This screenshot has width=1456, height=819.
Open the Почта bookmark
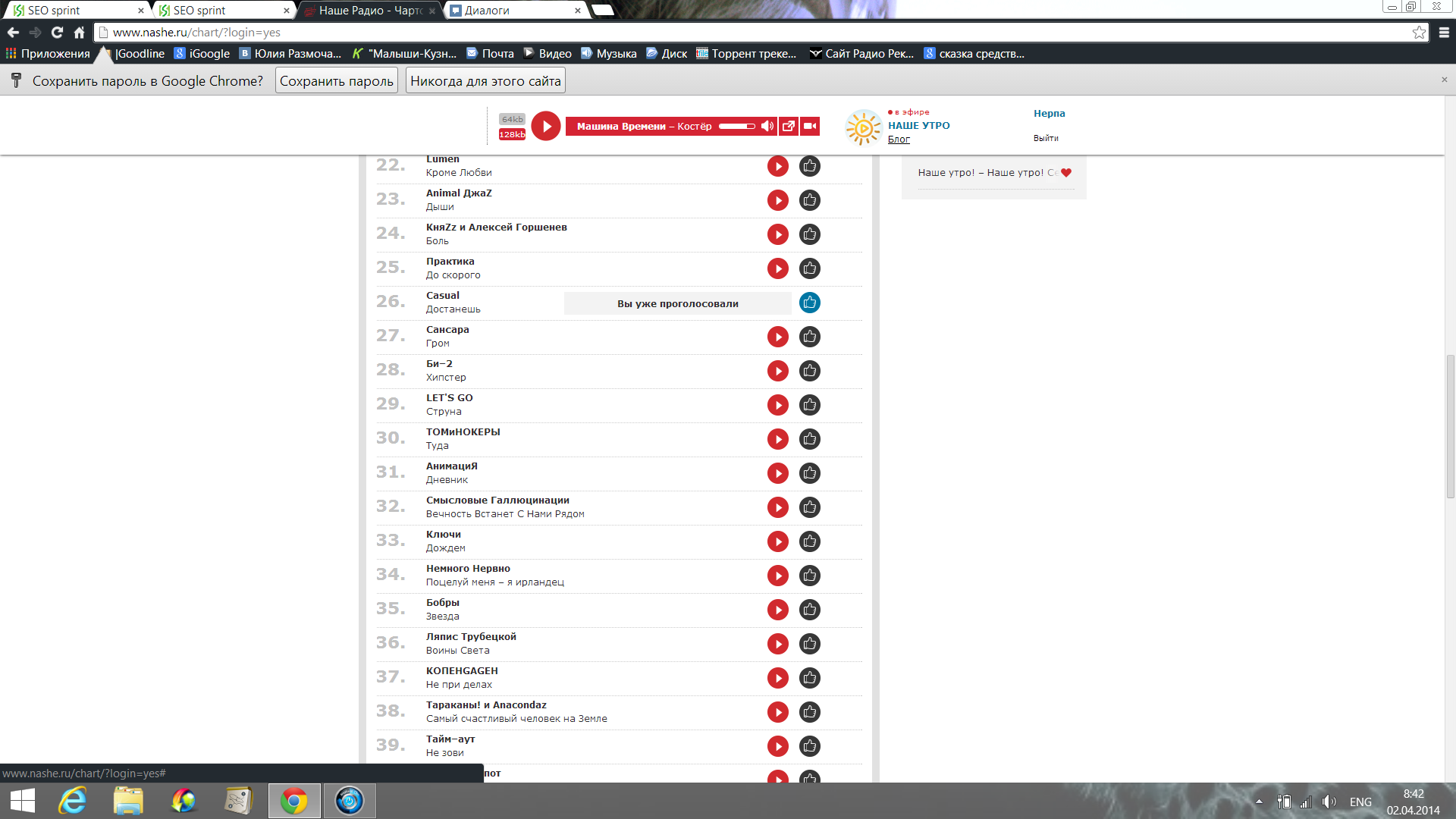pos(491,54)
